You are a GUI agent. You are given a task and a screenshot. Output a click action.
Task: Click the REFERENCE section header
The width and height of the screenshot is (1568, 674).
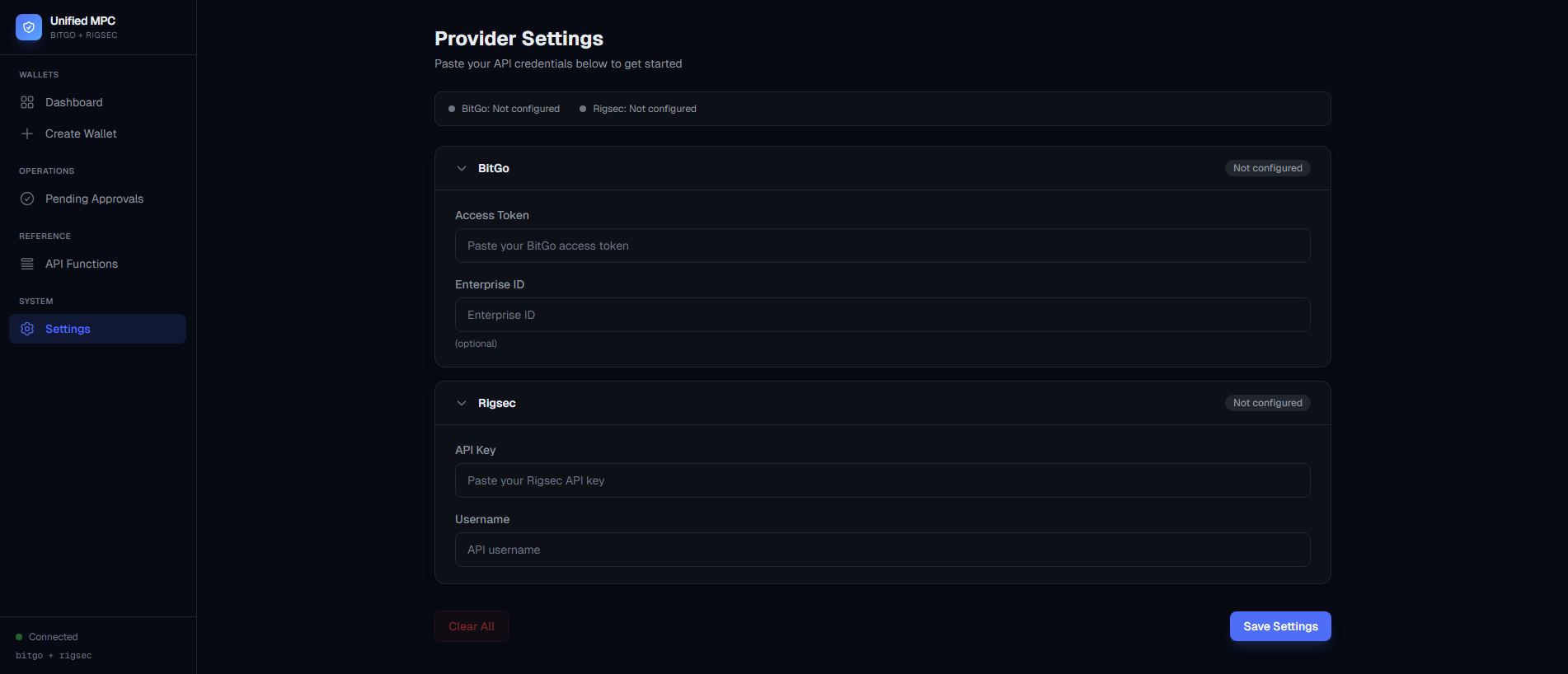click(45, 236)
